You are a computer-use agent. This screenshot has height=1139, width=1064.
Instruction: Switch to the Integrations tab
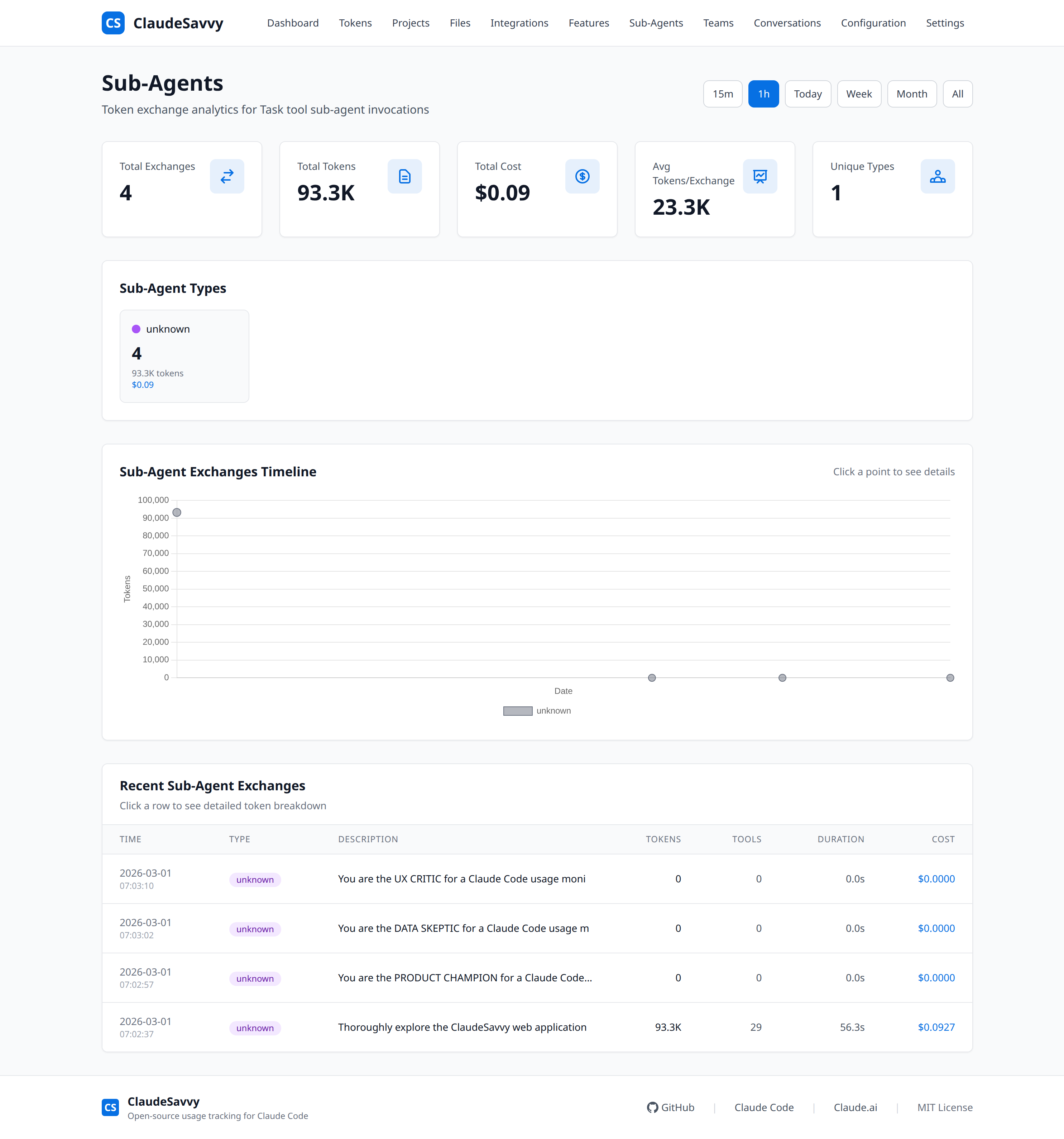(519, 23)
